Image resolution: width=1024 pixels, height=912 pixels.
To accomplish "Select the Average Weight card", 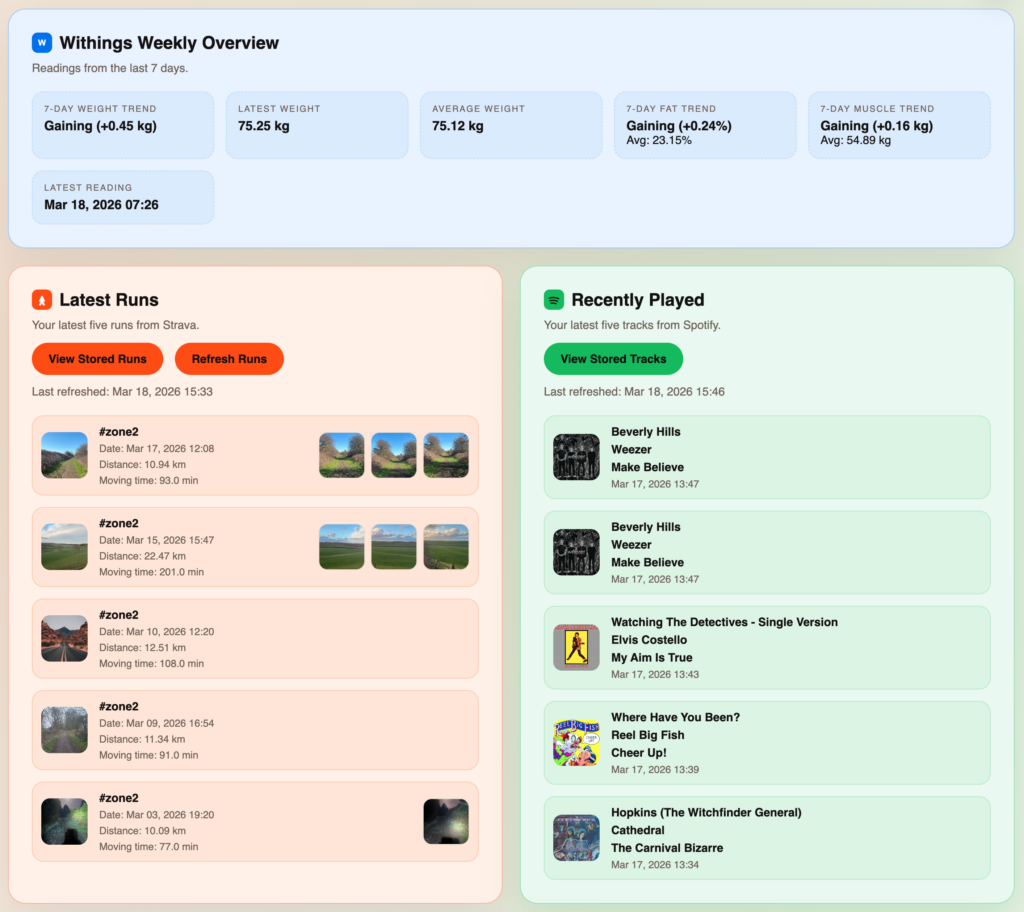I will click(511, 125).
